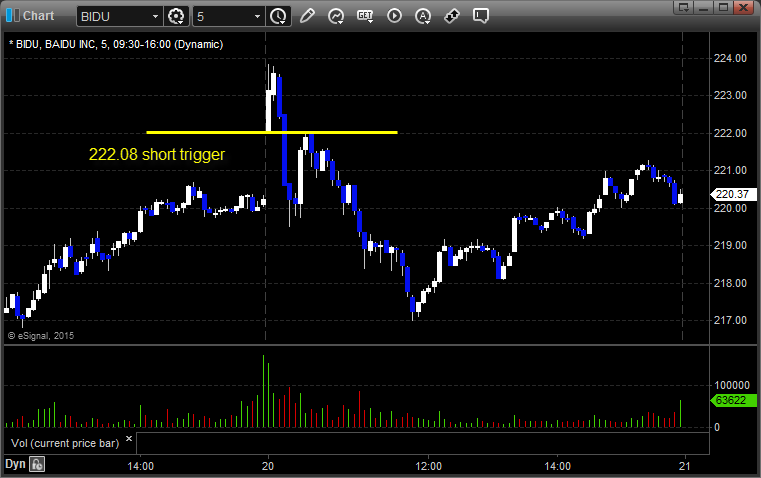Click the 224.00 price axis label
This screenshot has width=761, height=478.
730,58
